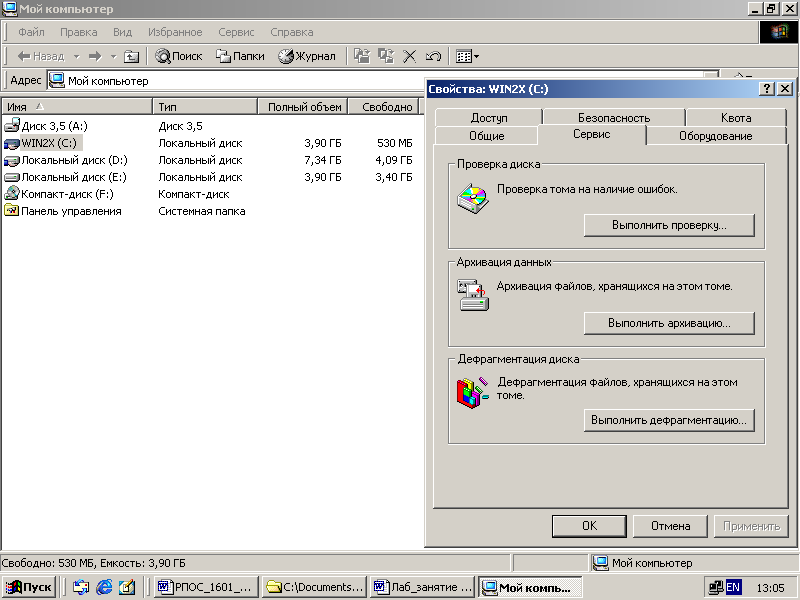
Task: Open the Вид menu
Action: [x=122, y=32]
